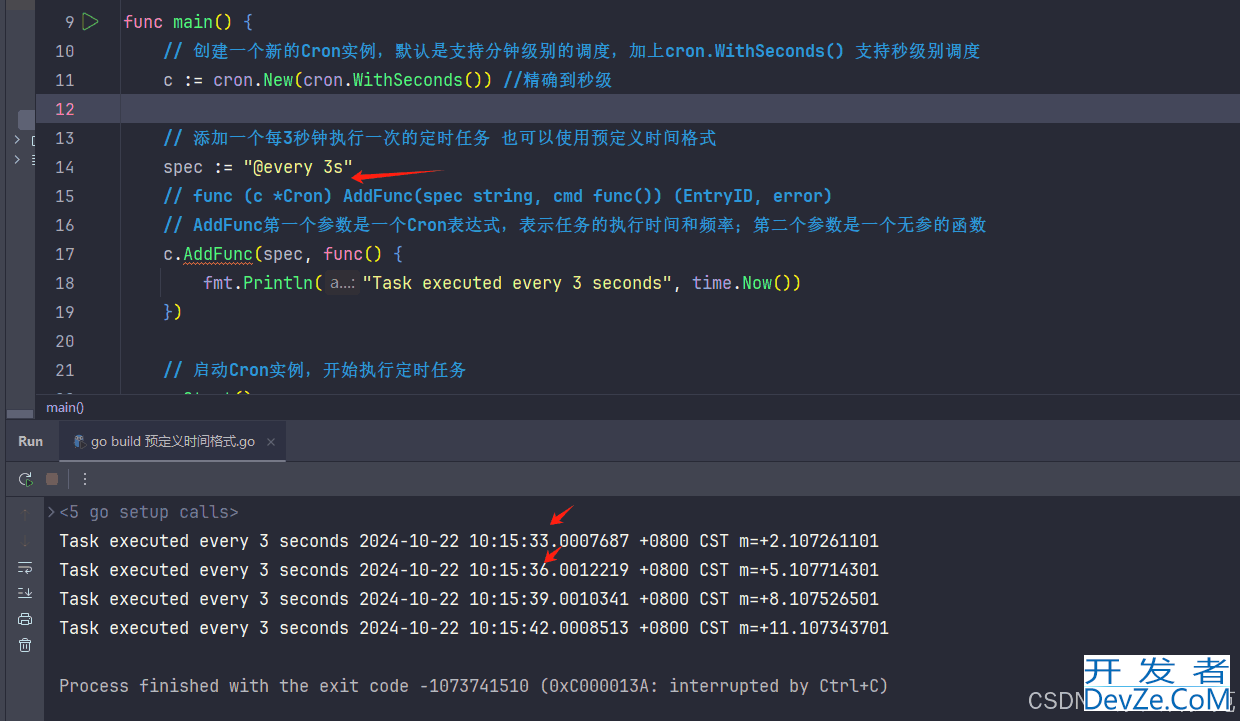Click the main() breadcrumb below the editor

point(65,407)
